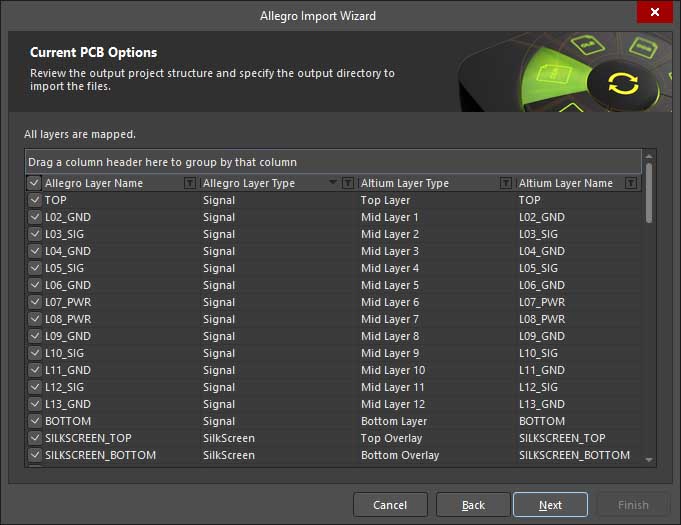Click the Back button
This screenshot has height=525, width=681.
click(473, 505)
